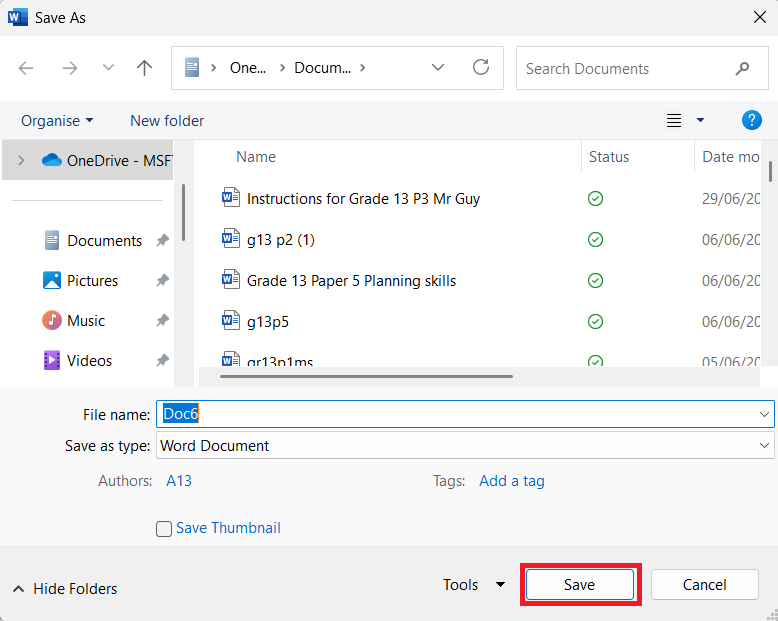This screenshot has height=621, width=778.
Task: Select the g13p5 document
Action: tap(267, 322)
